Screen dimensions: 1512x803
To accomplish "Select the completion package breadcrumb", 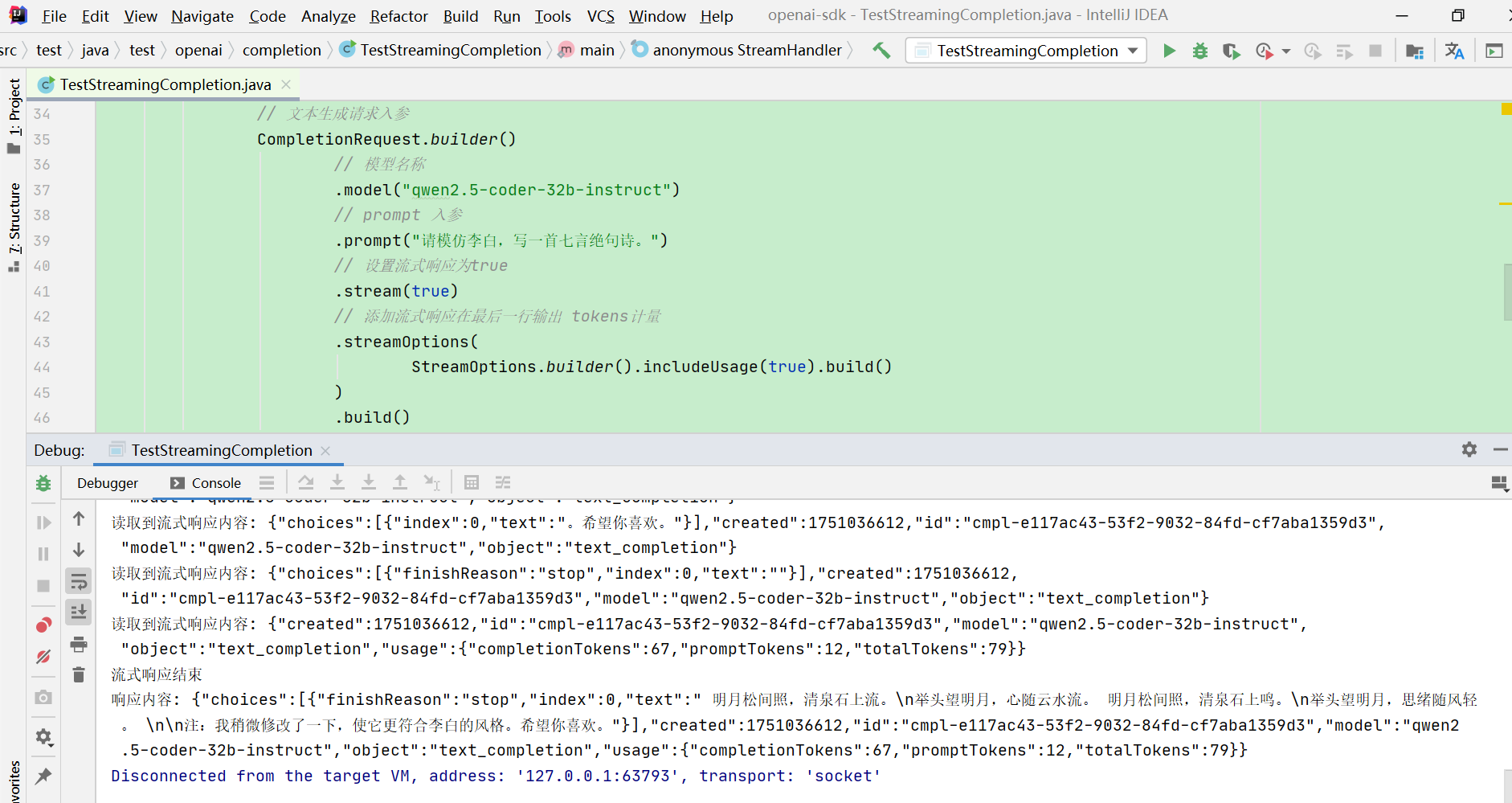I will (x=281, y=49).
